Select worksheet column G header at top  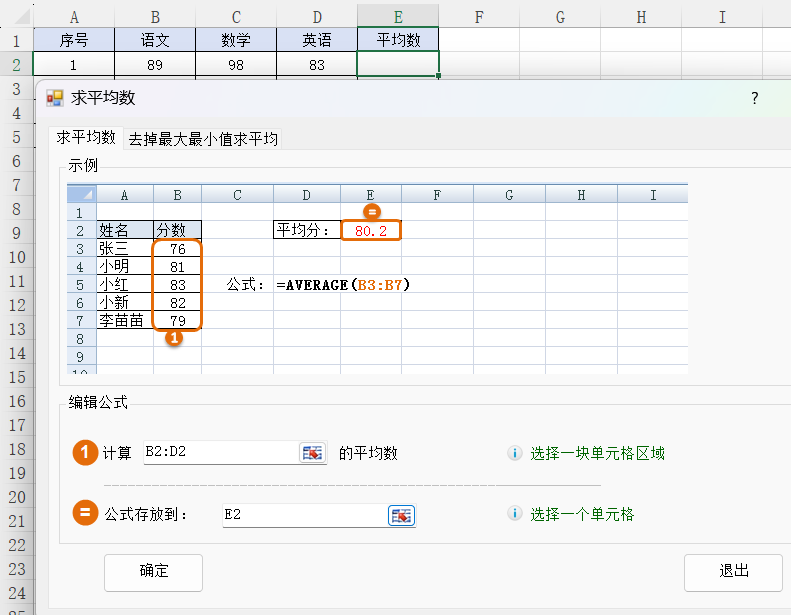559,16
